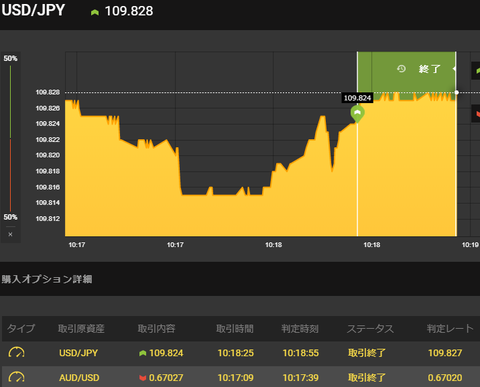Click the 購入オプション詳細 section header

pos(47,279)
